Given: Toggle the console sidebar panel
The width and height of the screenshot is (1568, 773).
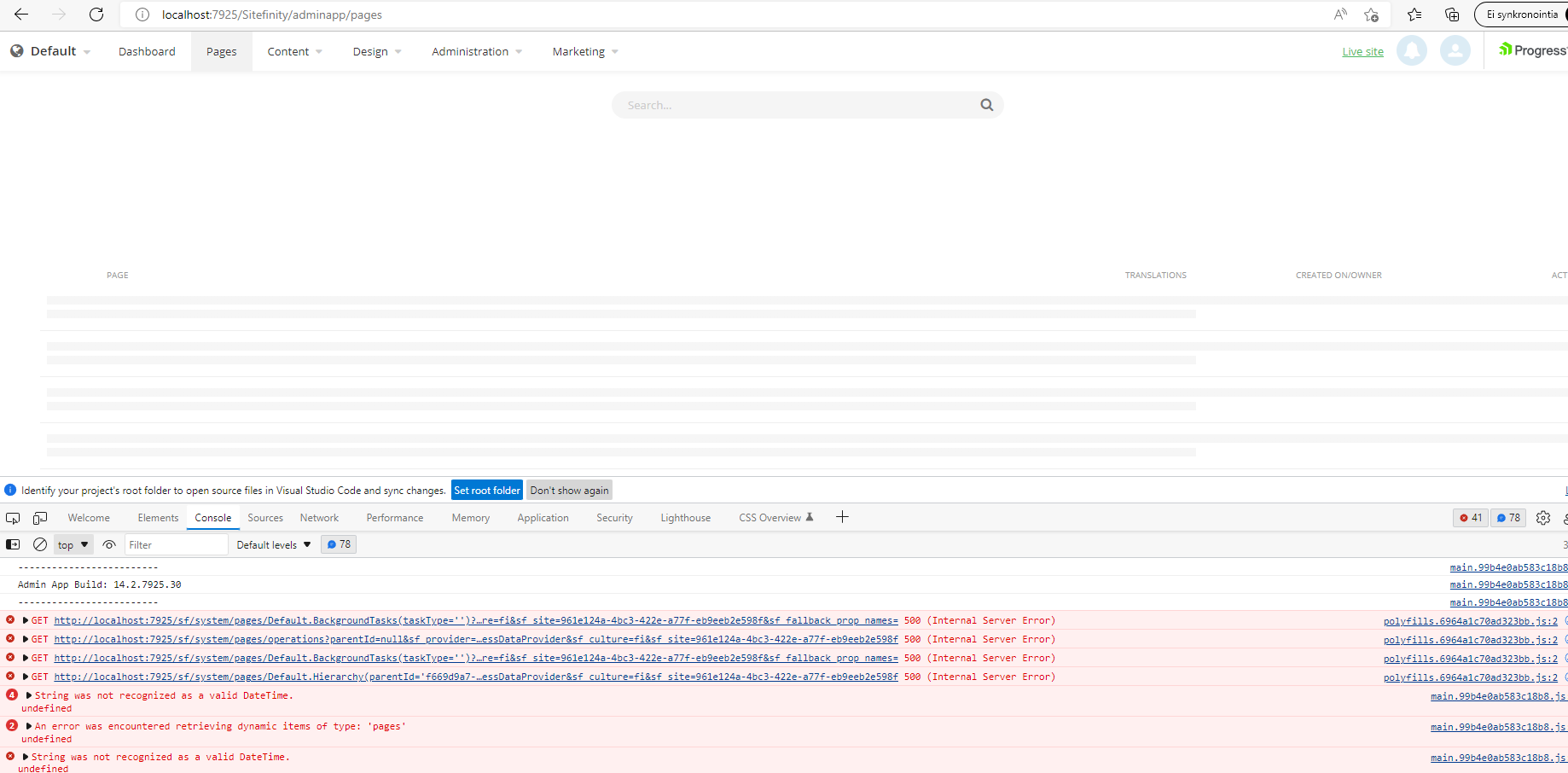Looking at the screenshot, I should tap(13, 544).
